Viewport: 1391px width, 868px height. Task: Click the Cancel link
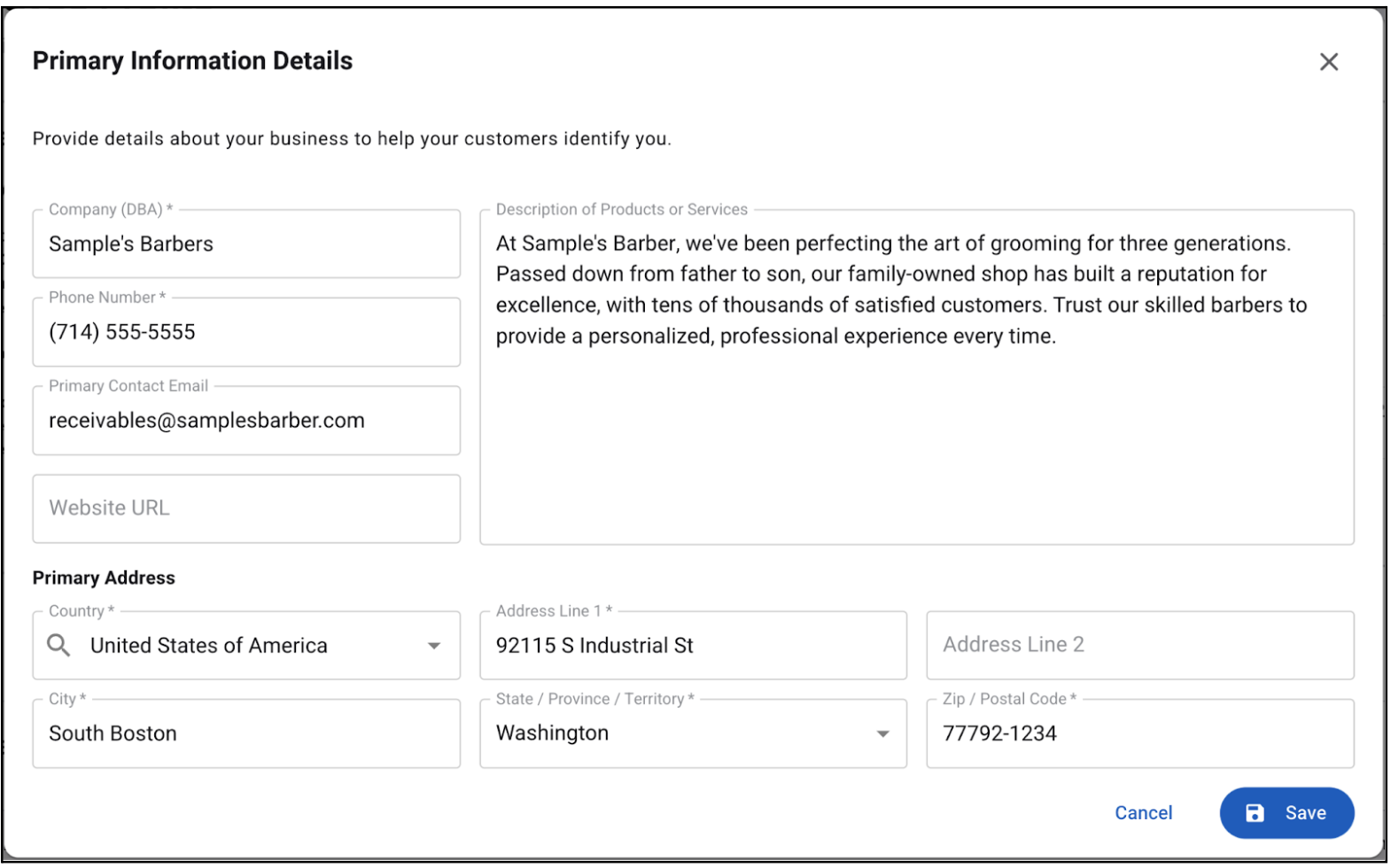(x=1143, y=812)
